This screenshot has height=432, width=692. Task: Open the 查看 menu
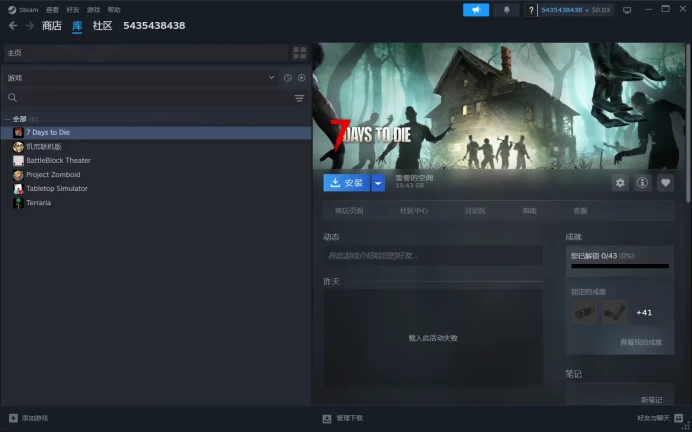point(52,10)
